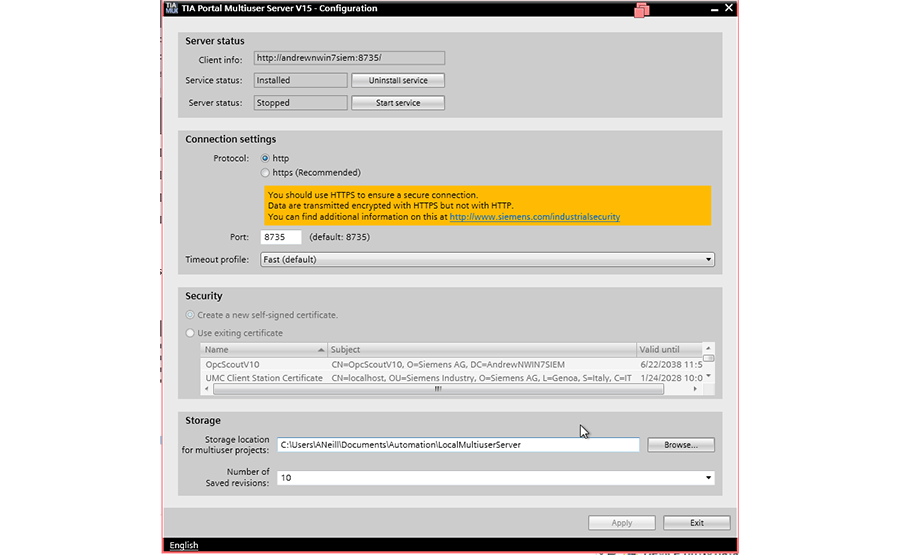Click certificate list scroll-right arrow
Viewport: 900px width, 555px height.
(x=695, y=389)
